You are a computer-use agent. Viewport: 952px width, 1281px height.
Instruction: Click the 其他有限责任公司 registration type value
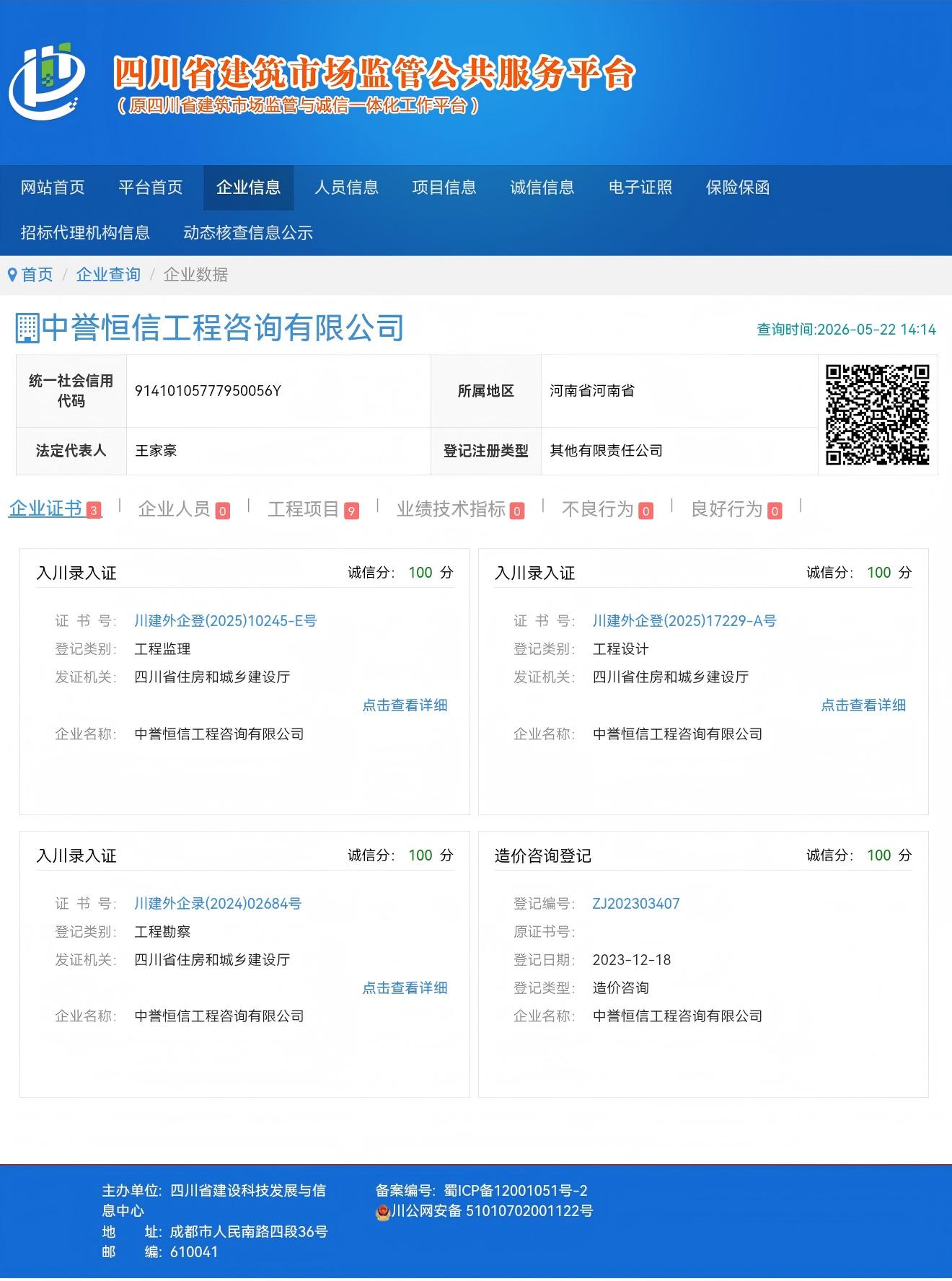pyautogui.click(x=606, y=451)
